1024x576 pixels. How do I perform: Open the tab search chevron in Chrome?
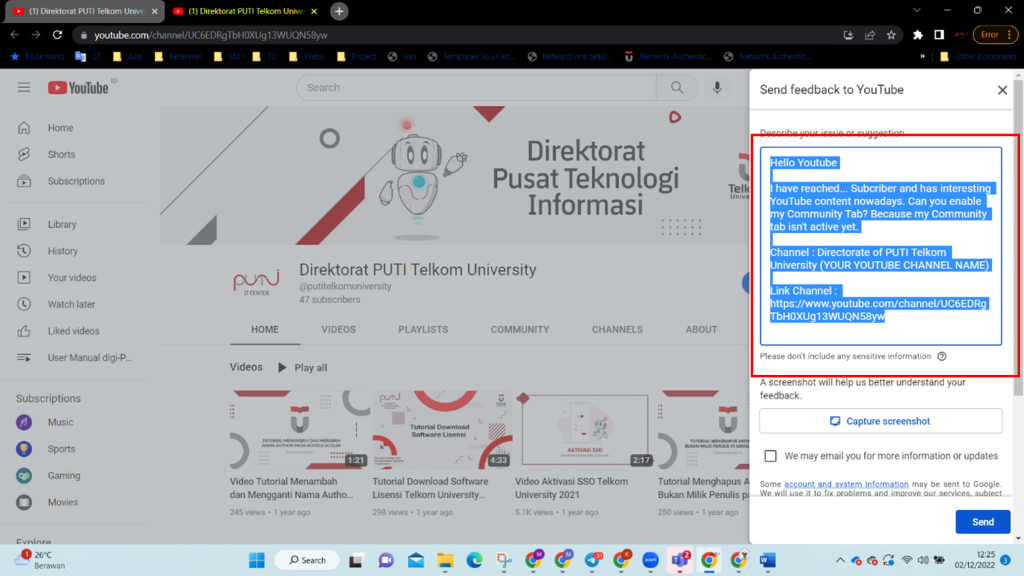tap(917, 10)
